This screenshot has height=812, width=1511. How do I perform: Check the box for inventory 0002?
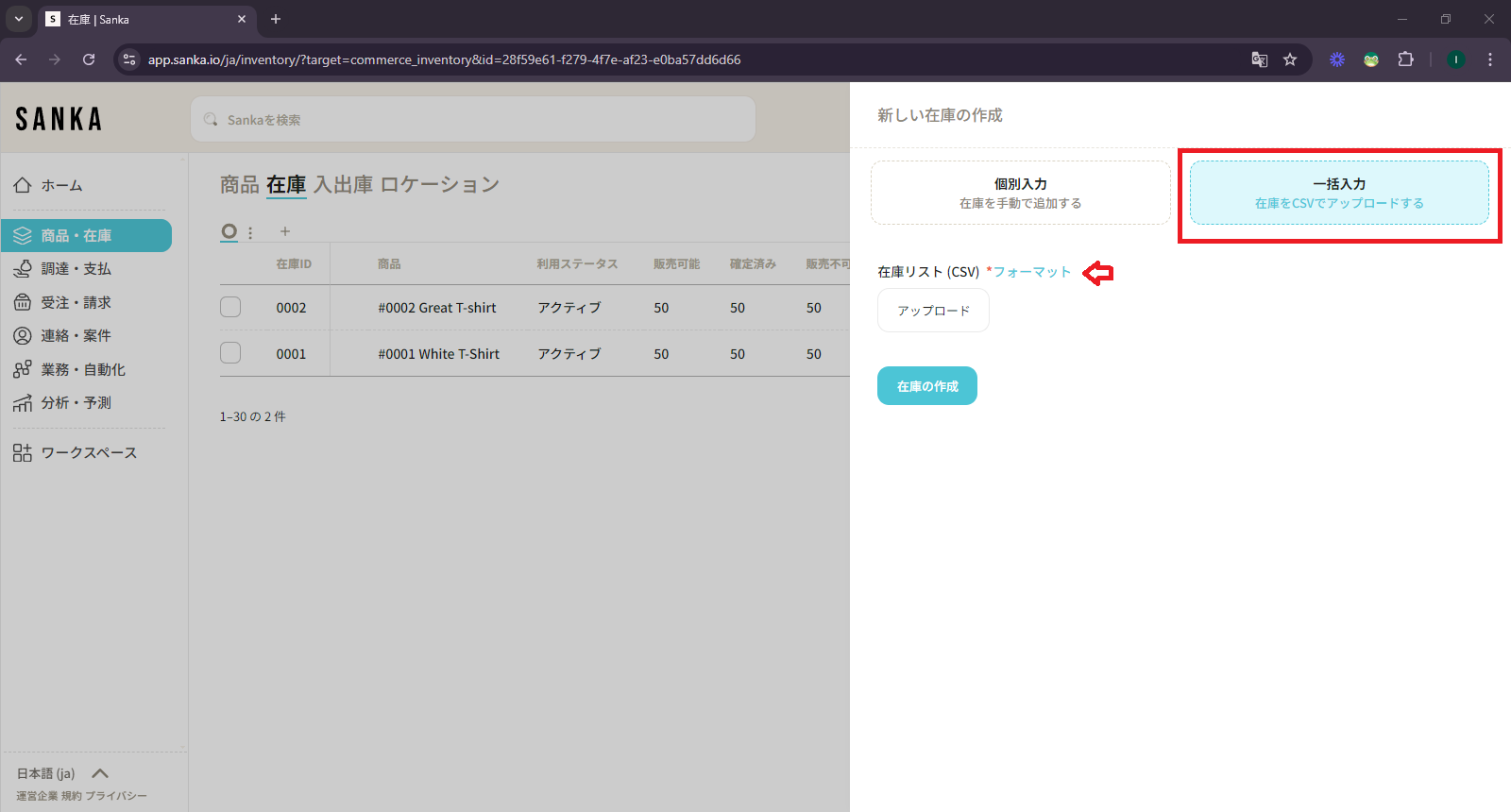pos(230,307)
